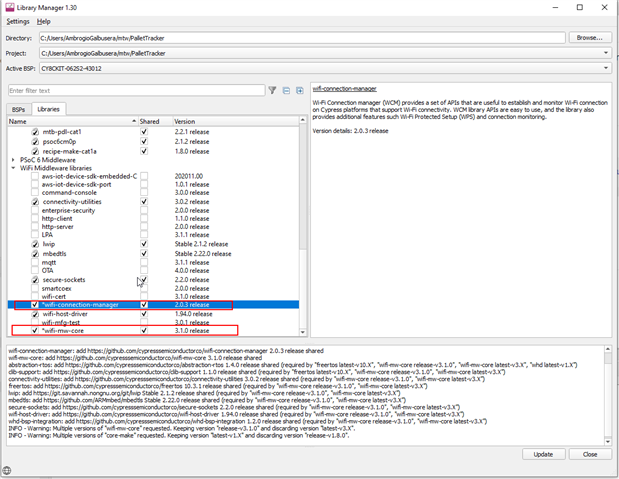Click the log pane scroll up arrow
The image size is (619, 479).
[608, 349]
